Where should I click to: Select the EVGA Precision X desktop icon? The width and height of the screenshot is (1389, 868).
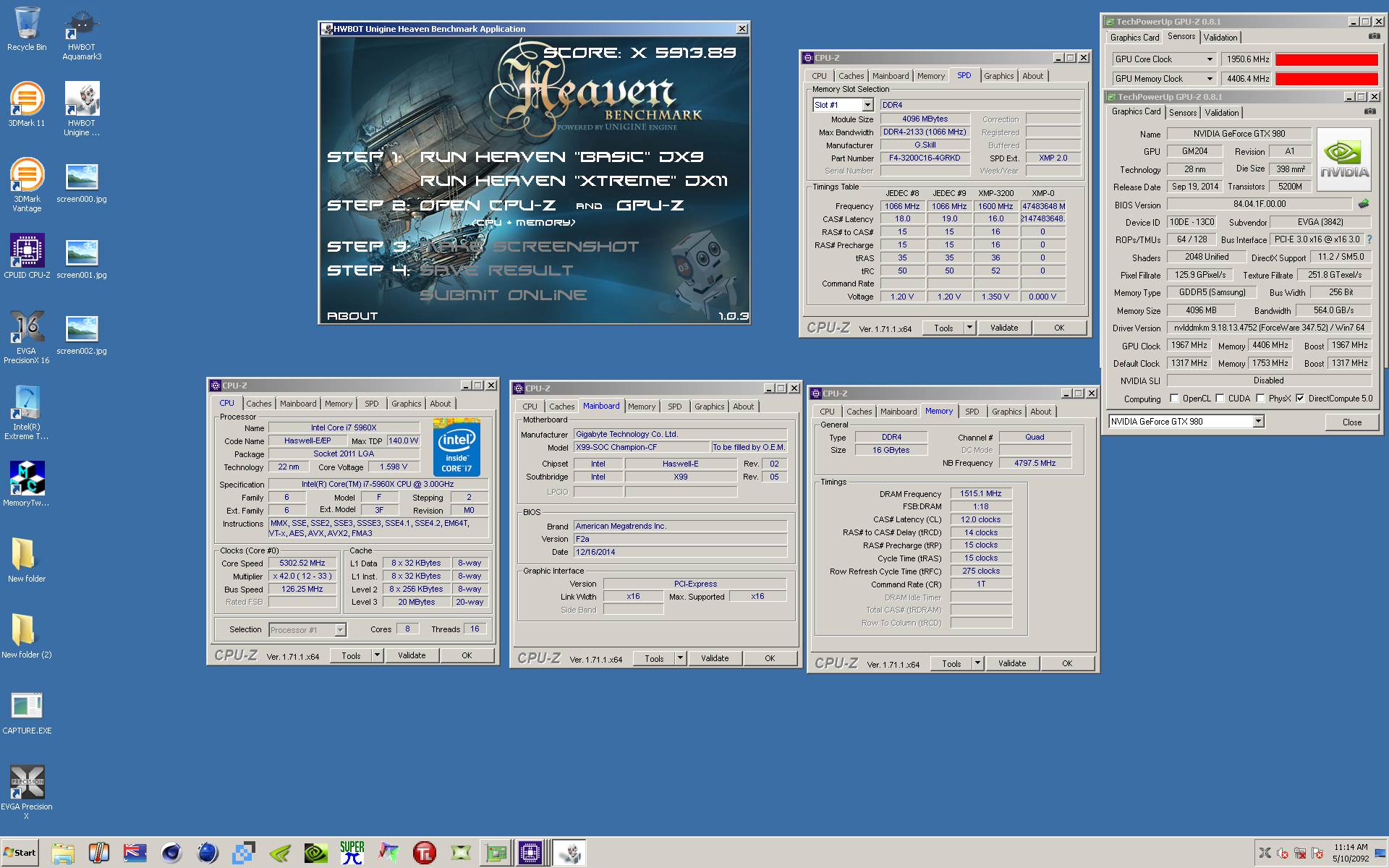point(27,793)
